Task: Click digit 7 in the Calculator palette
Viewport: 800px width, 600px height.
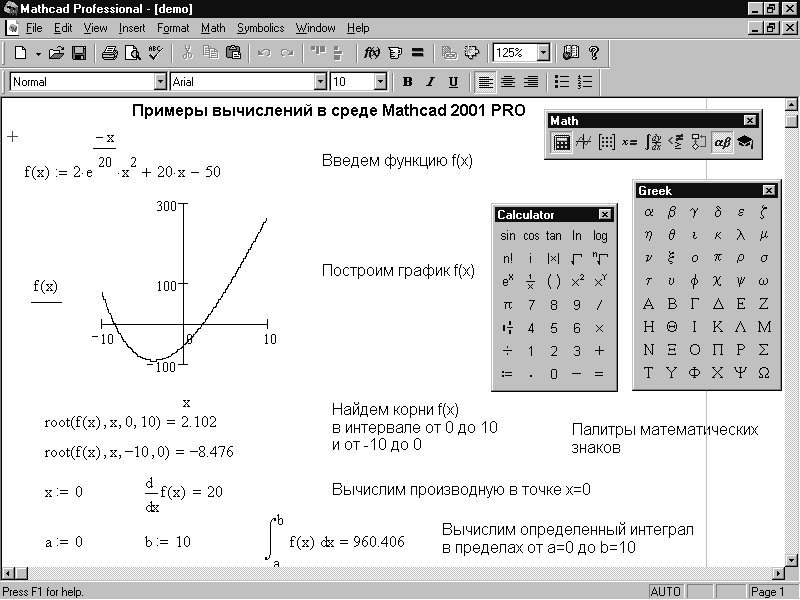Action: pos(531,305)
